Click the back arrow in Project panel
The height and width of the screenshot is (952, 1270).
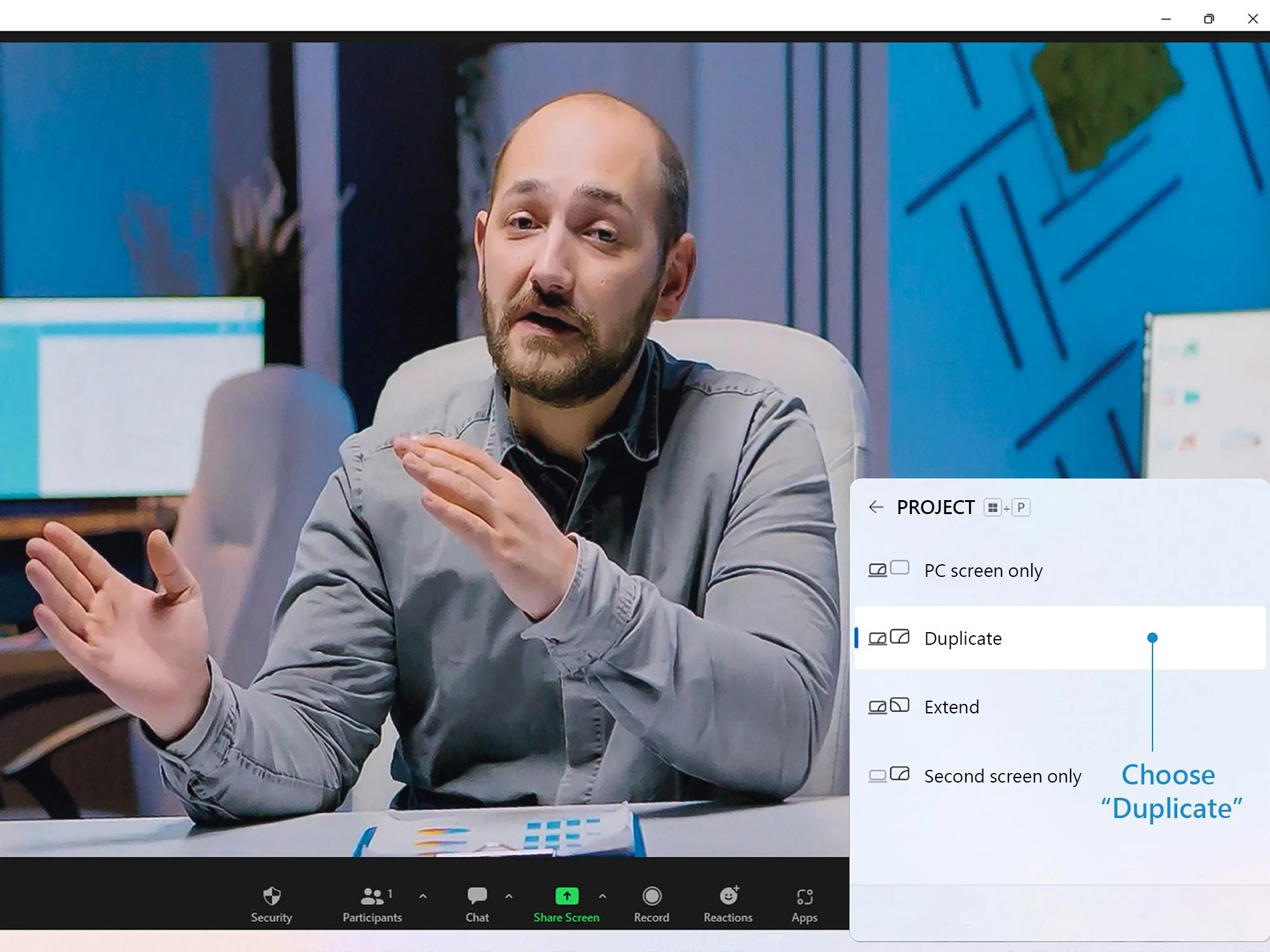pos(876,506)
